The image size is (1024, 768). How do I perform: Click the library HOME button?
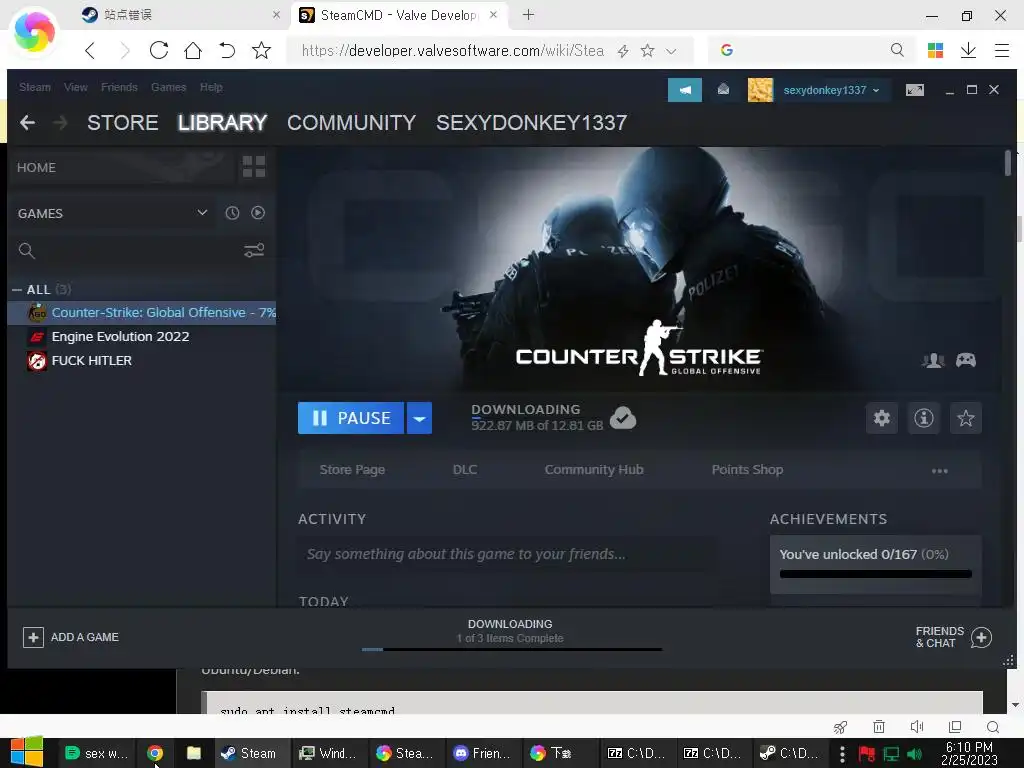[121, 167]
